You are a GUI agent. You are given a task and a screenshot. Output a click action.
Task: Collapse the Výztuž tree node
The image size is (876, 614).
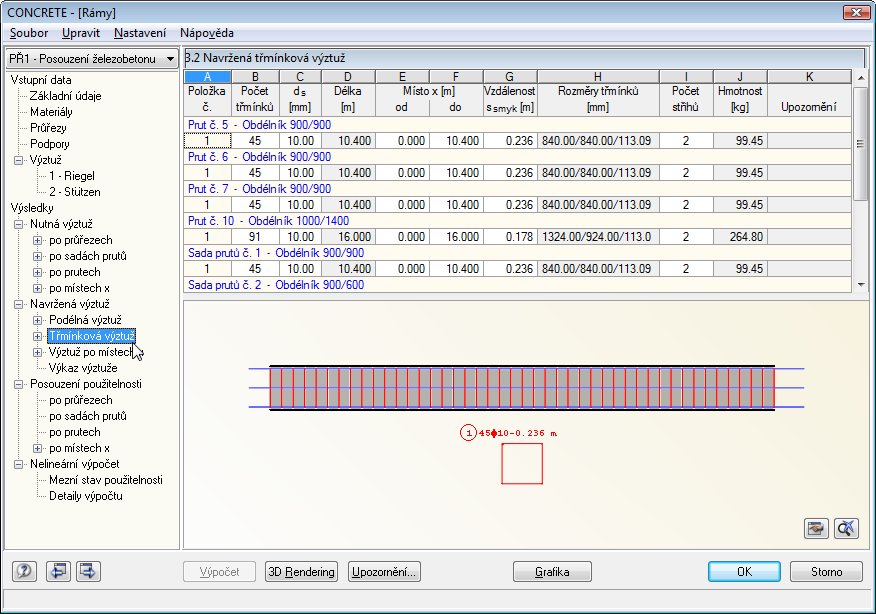(18, 160)
